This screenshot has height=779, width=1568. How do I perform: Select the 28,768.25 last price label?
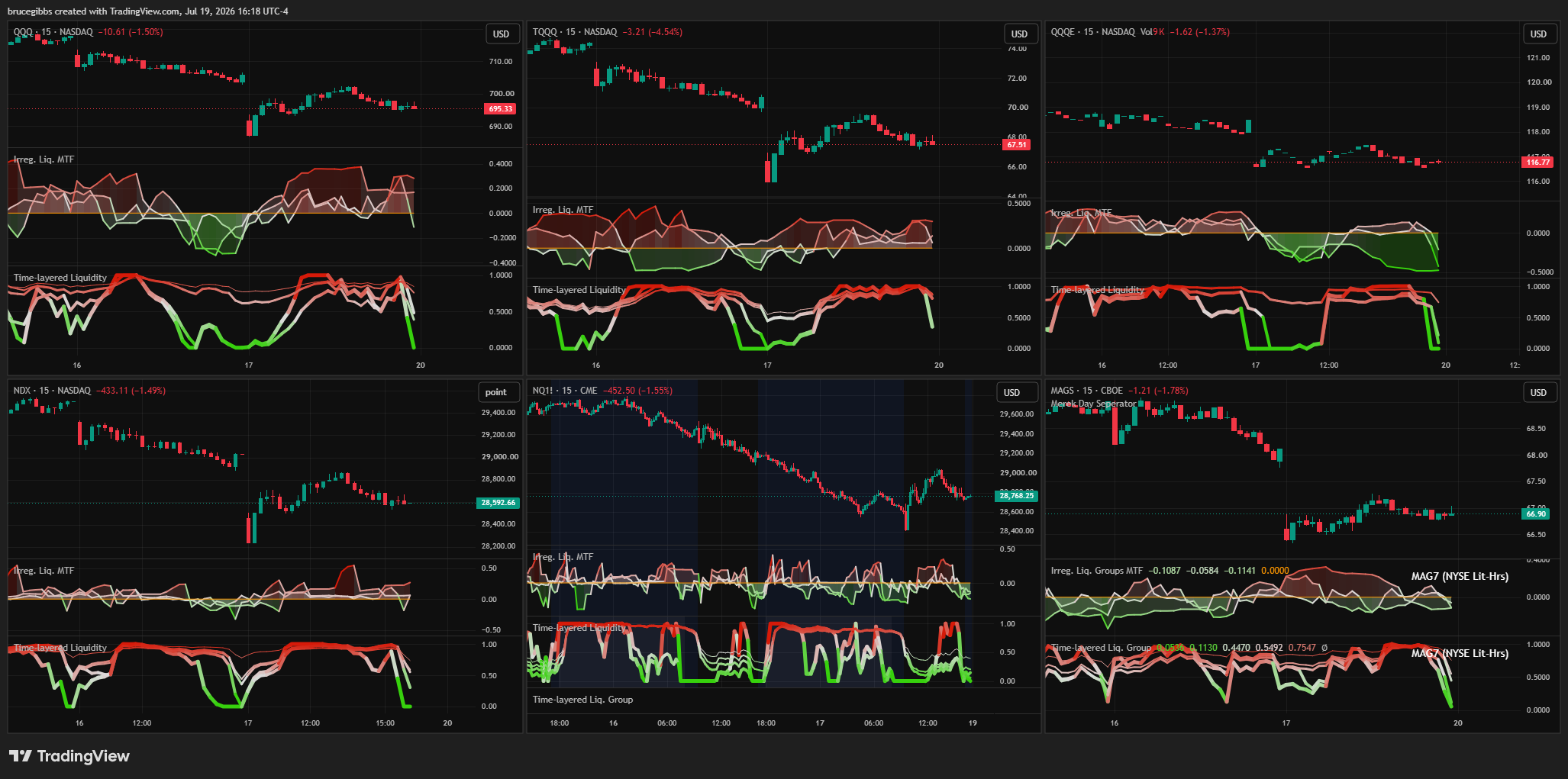[1017, 496]
